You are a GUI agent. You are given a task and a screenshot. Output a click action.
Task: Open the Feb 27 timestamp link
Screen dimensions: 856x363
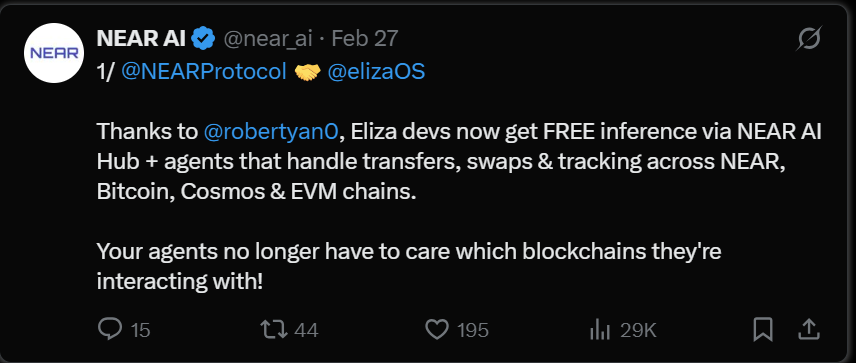point(365,39)
